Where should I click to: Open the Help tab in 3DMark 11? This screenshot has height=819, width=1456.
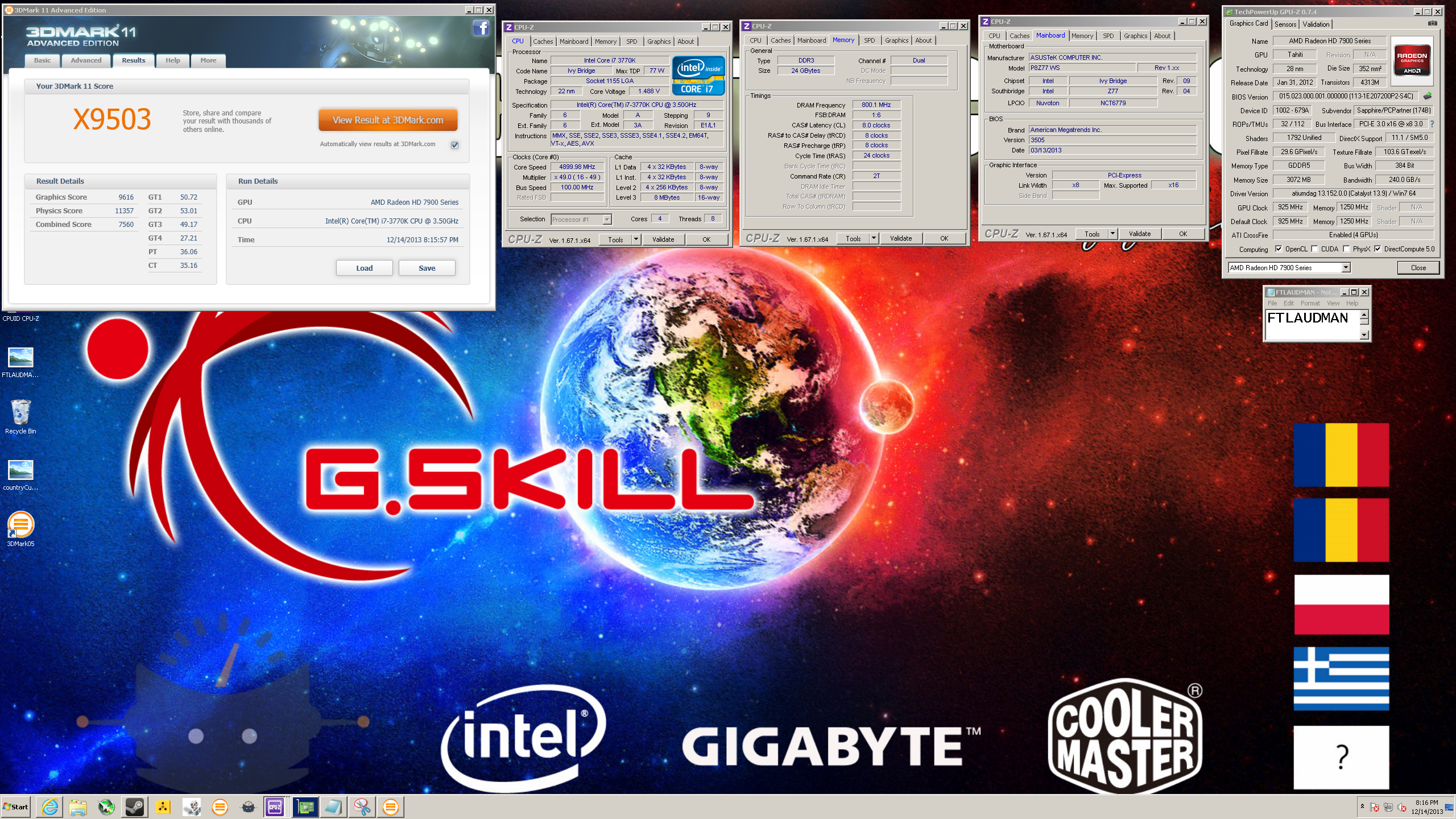173,60
